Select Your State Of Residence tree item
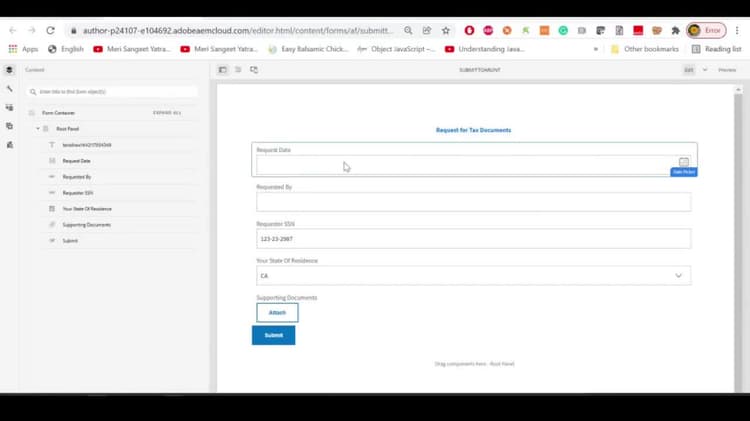This screenshot has height=421, width=750. coord(87,209)
